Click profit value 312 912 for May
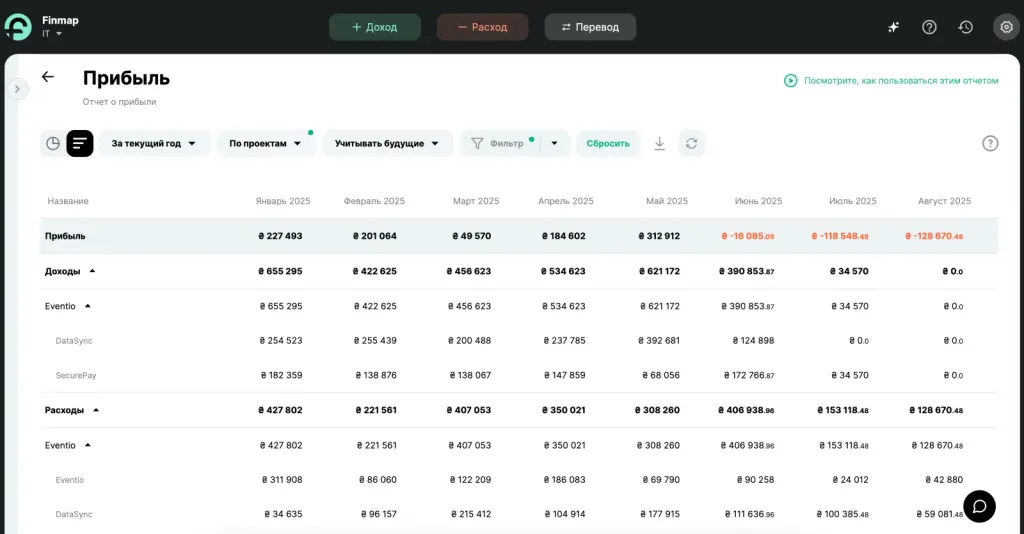Image resolution: width=1024 pixels, height=534 pixels. 659,236
